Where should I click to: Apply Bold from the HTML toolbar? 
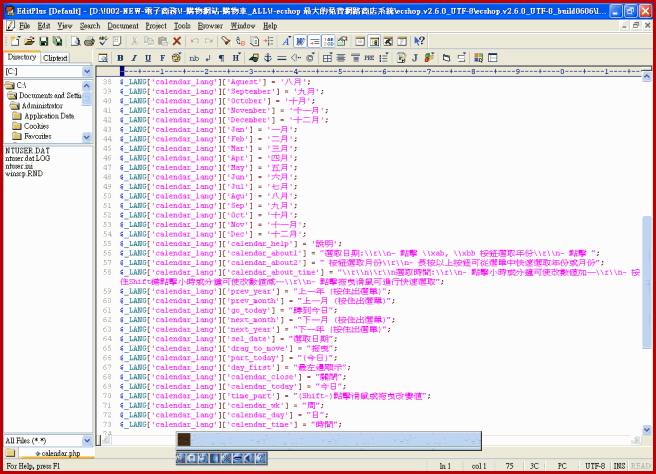tap(120, 58)
